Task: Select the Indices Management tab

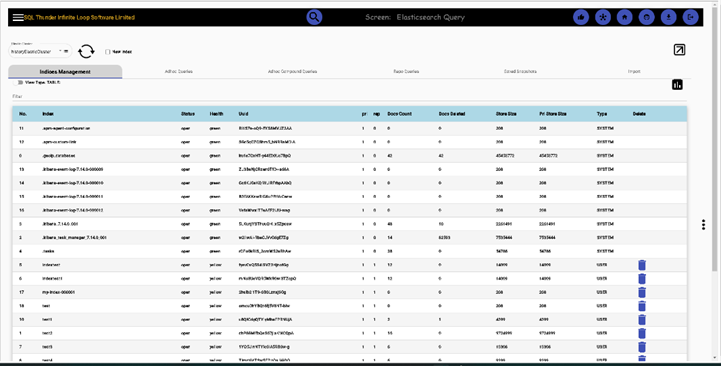Action: (65, 72)
